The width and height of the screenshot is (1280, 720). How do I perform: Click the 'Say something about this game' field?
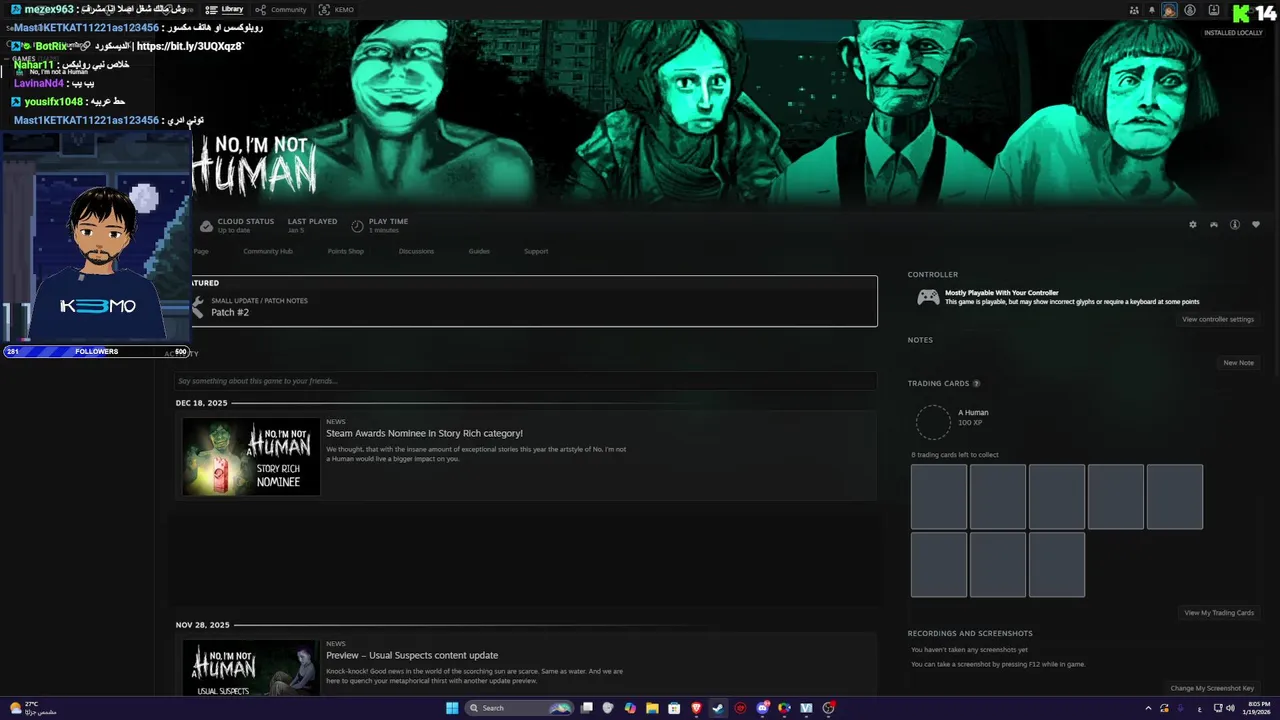tap(526, 381)
